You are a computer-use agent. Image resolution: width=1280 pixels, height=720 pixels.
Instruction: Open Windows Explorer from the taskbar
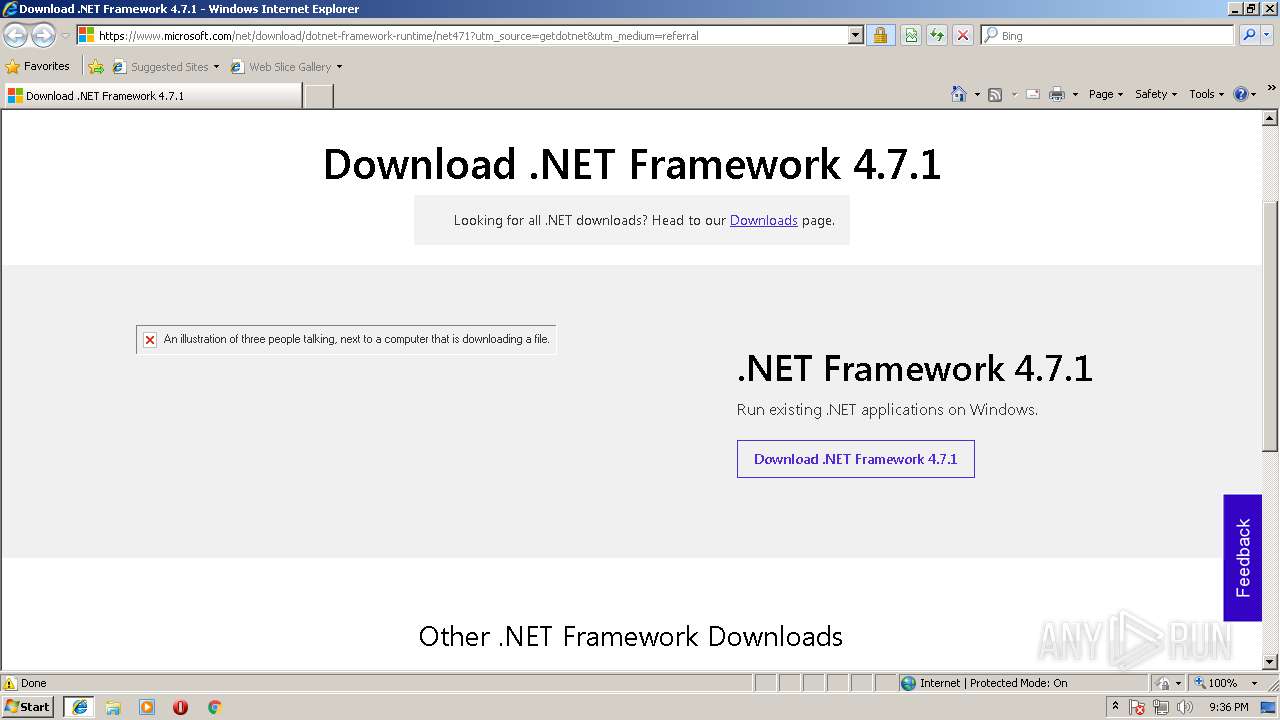[113, 707]
